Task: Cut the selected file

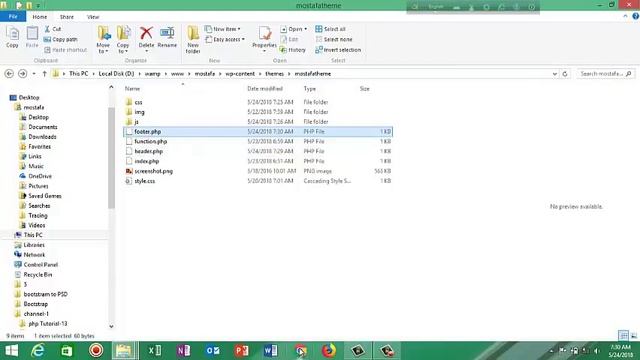Action: click(x=53, y=29)
